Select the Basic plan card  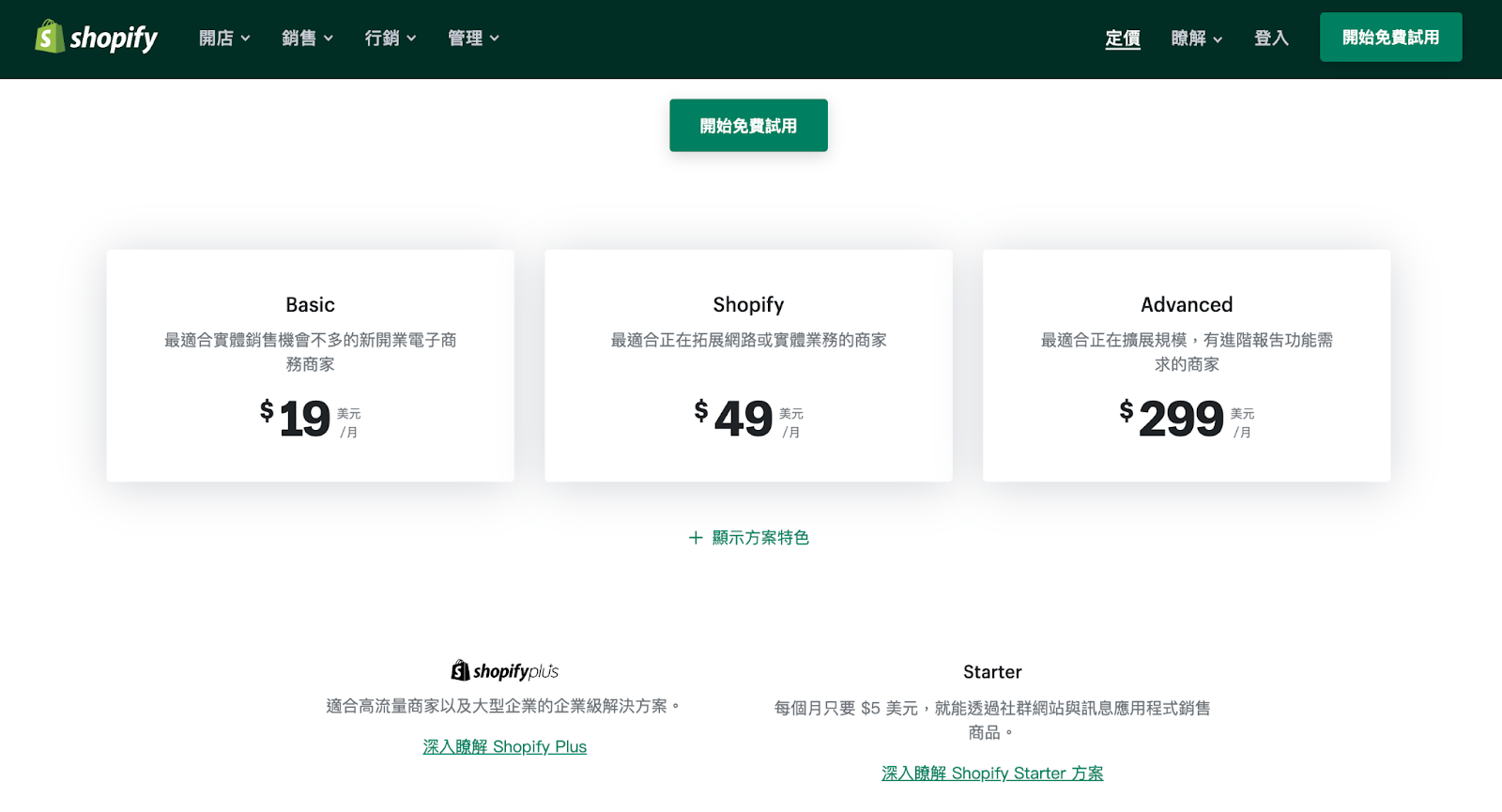[x=311, y=366]
